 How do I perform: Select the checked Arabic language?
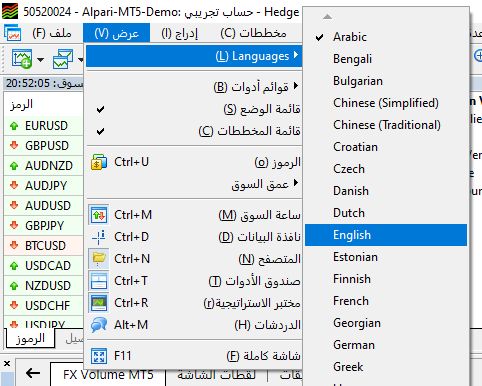[386, 37]
